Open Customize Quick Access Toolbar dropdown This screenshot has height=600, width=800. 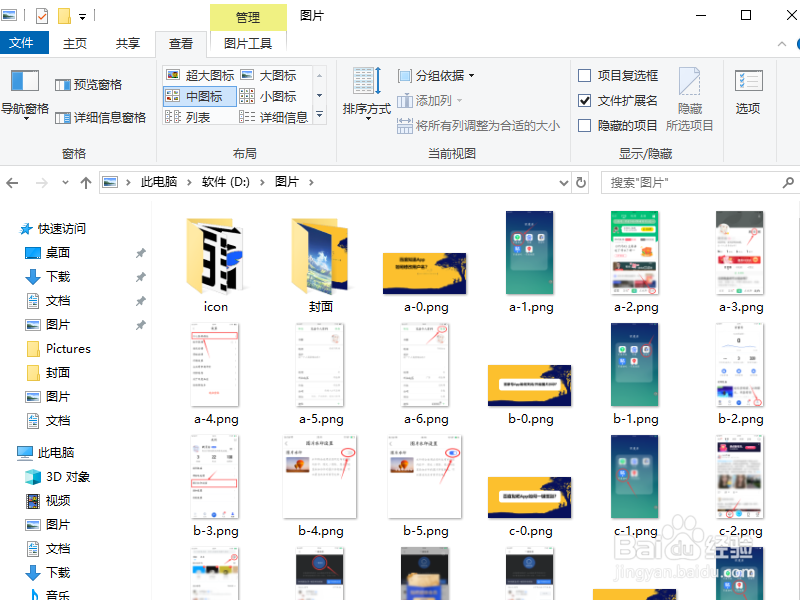click(x=82, y=17)
